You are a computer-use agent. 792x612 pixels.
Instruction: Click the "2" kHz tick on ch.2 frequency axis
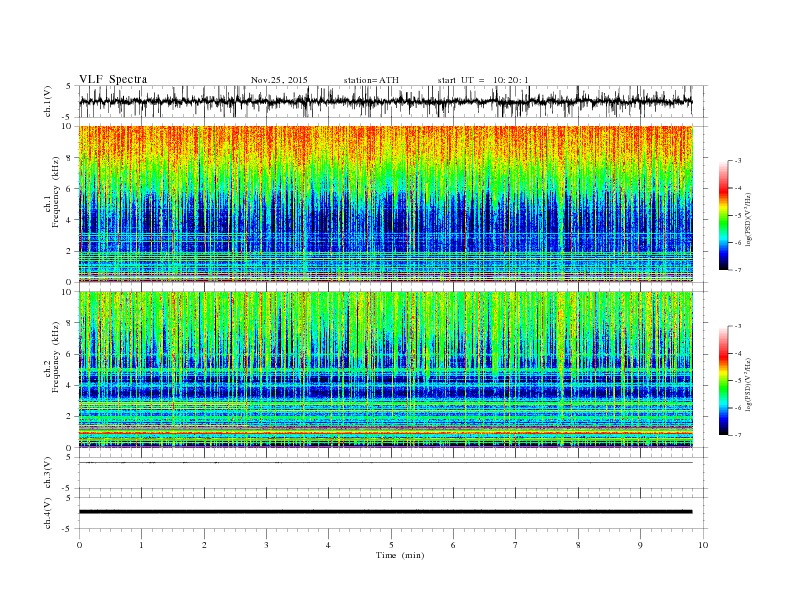point(70,417)
